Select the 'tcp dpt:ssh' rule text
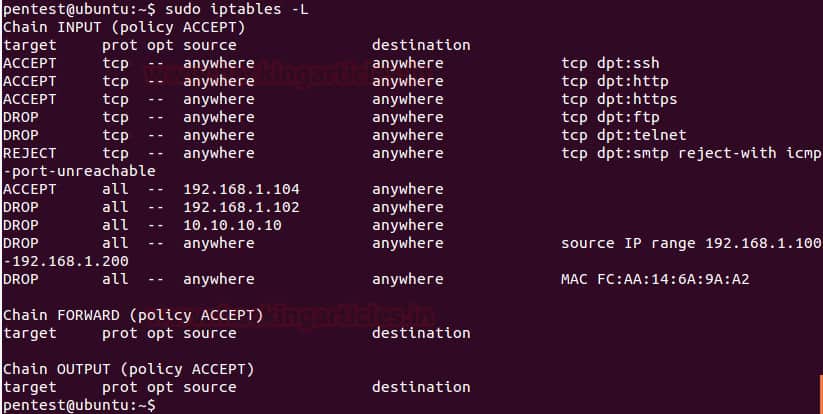The width and height of the screenshot is (823, 414). (610, 63)
